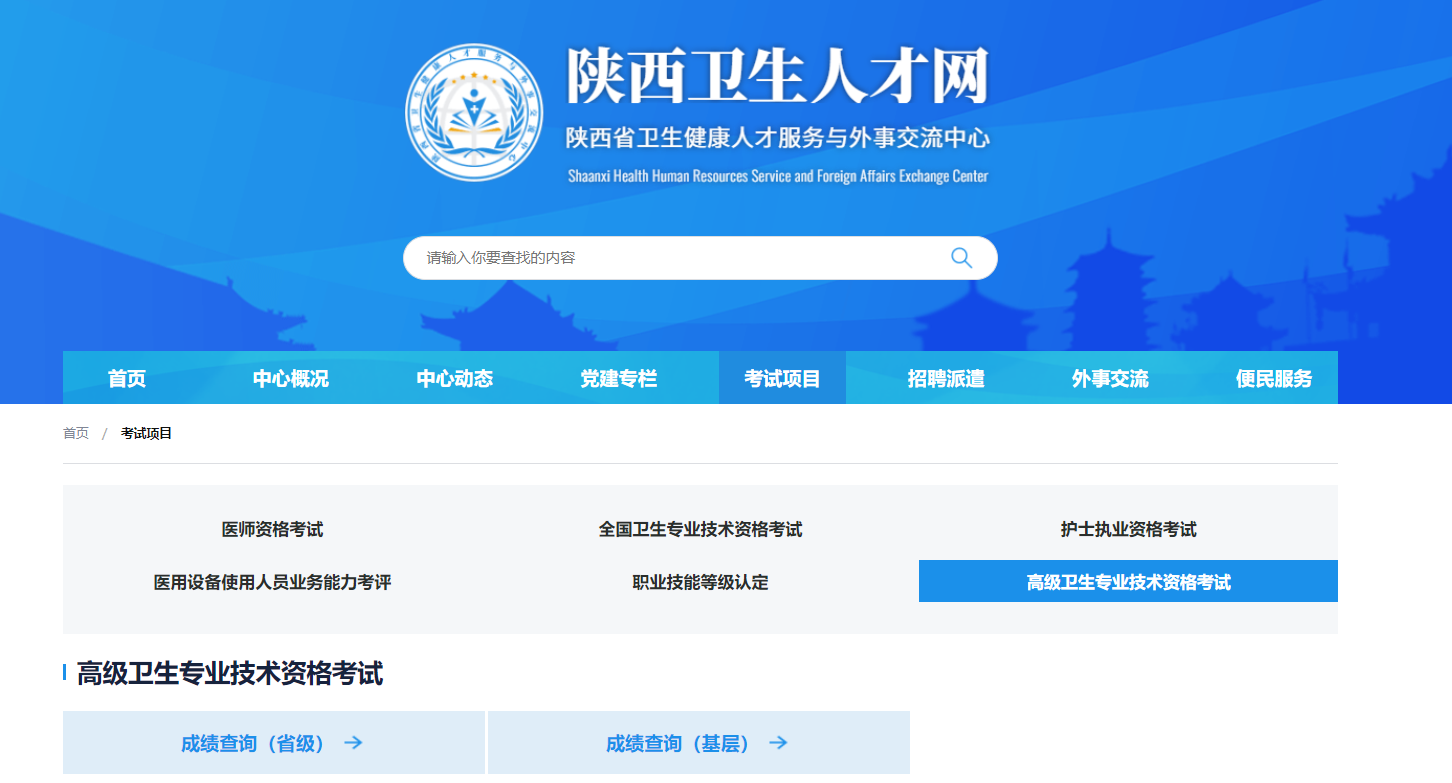The width and height of the screenshot is (1452, 783).
Task: Click the magnifier search icon
Action: pyautogui.click(x=961, y=258)
